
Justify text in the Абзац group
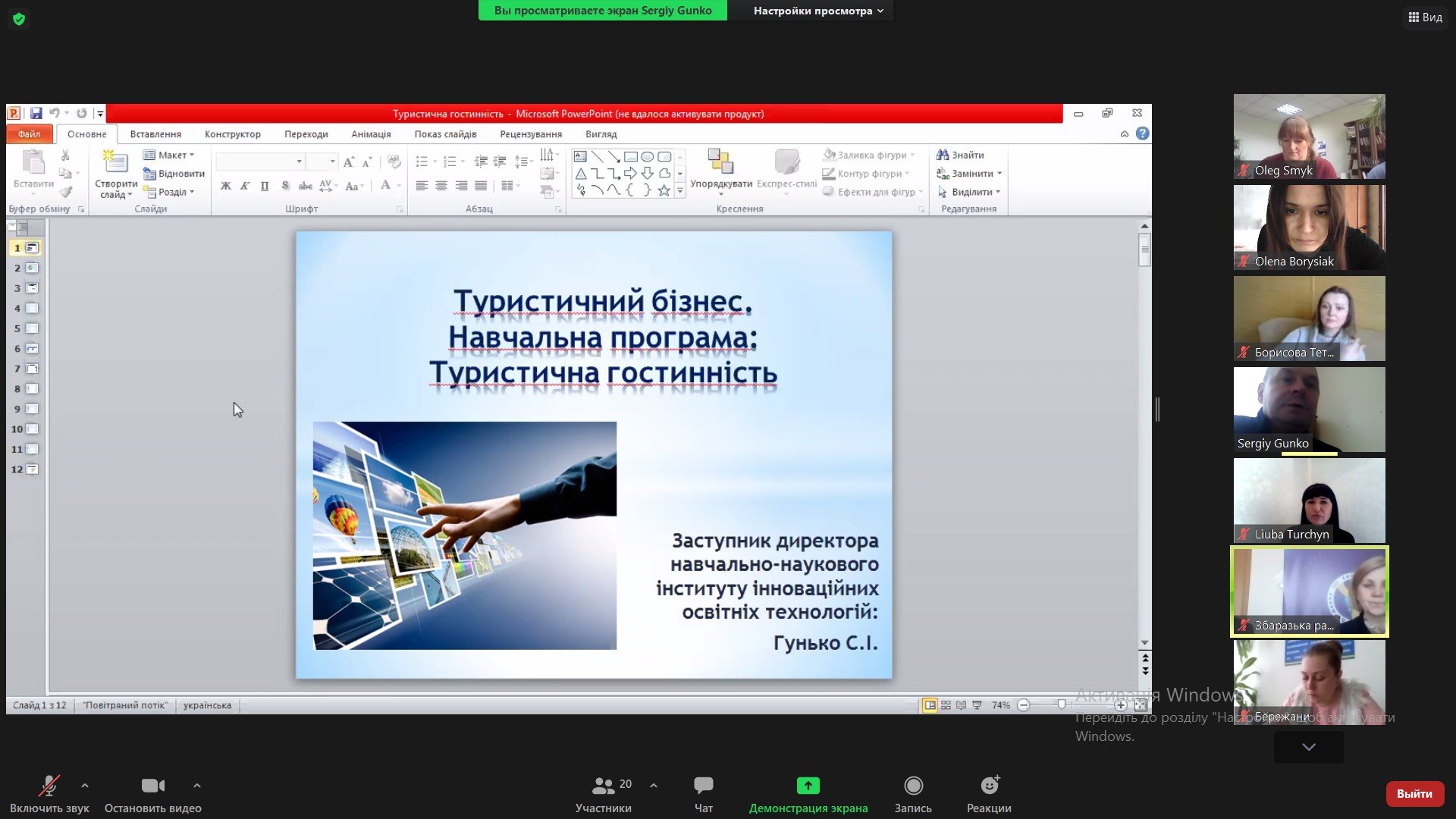pos(481,186)
